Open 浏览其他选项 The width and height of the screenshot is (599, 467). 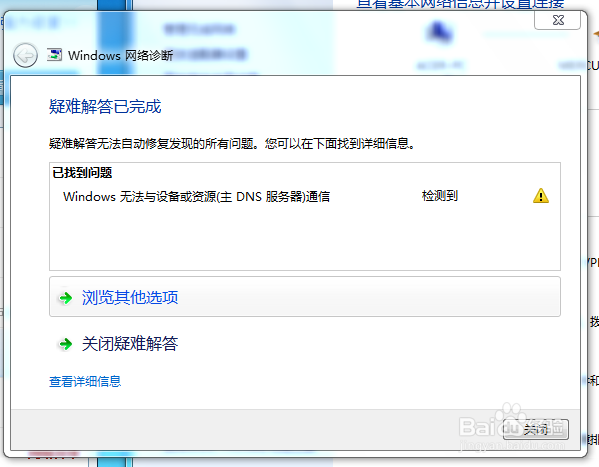coord(305,297)
